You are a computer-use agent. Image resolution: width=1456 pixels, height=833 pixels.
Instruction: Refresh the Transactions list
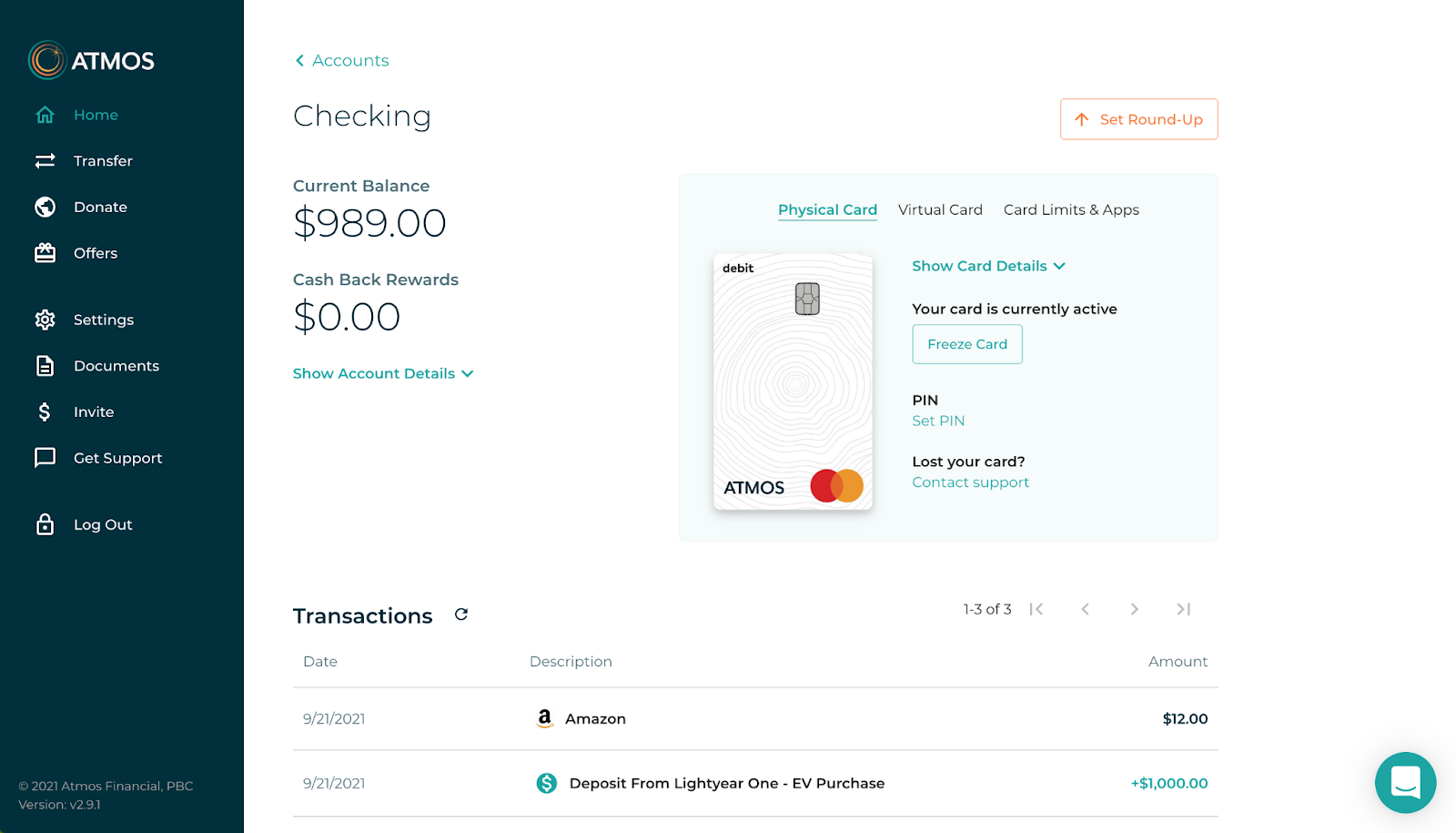pos(460,615)
